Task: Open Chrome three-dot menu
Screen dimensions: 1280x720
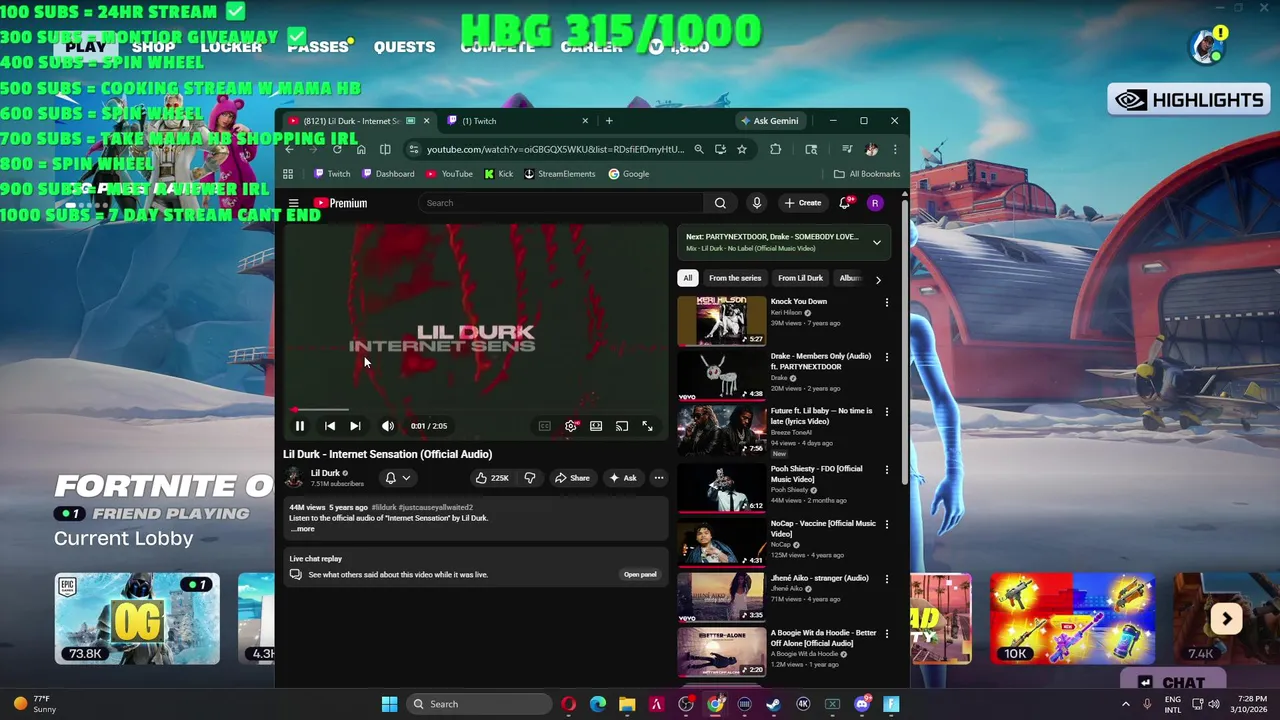Action: (894, 149)
